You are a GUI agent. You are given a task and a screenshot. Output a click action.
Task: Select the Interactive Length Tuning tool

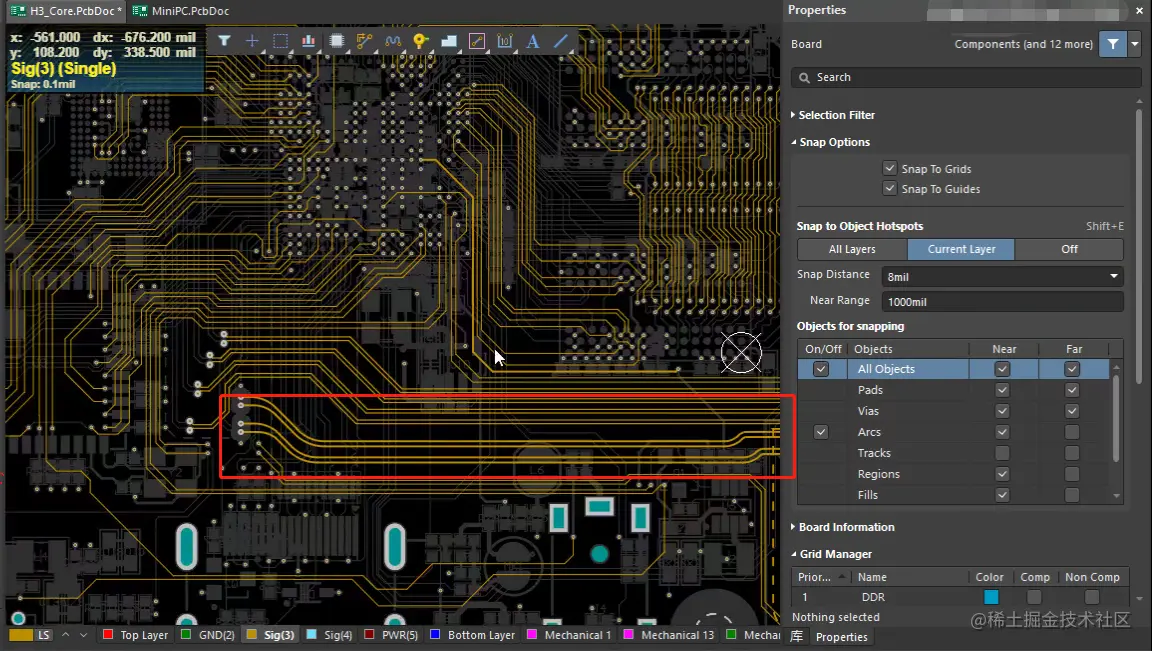[x=393, y=41]
